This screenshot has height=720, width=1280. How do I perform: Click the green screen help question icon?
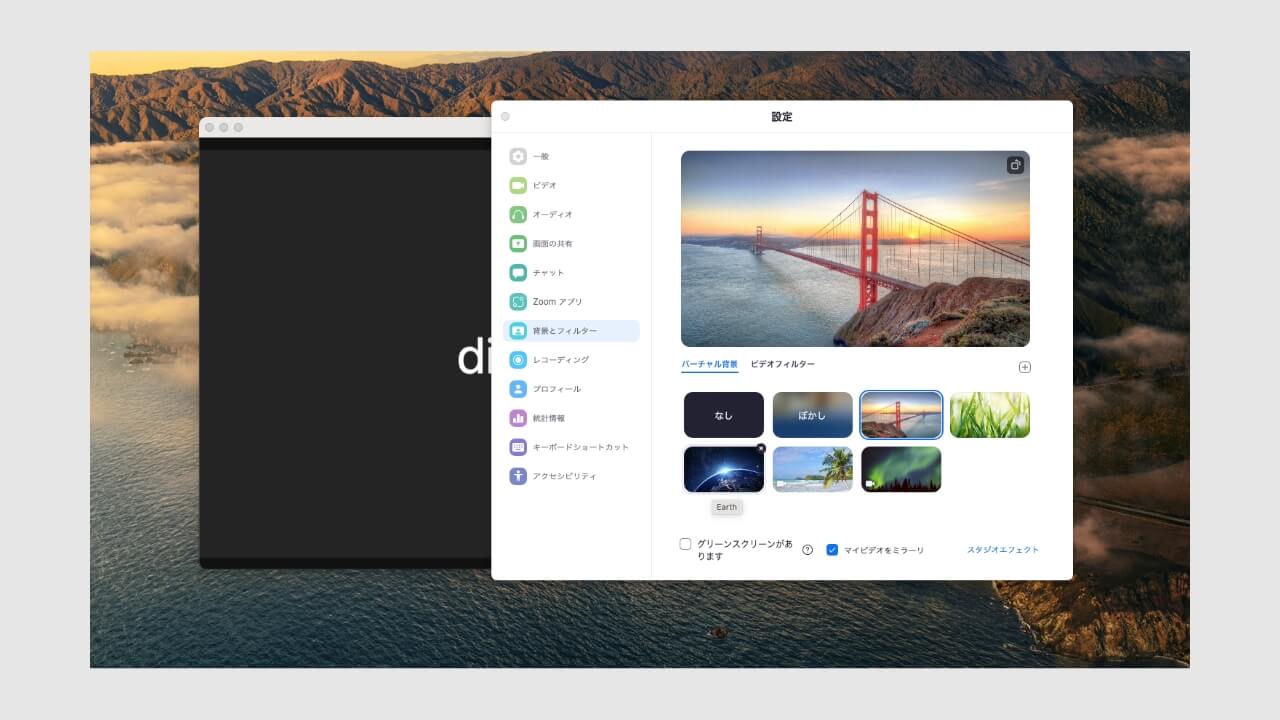807,550
